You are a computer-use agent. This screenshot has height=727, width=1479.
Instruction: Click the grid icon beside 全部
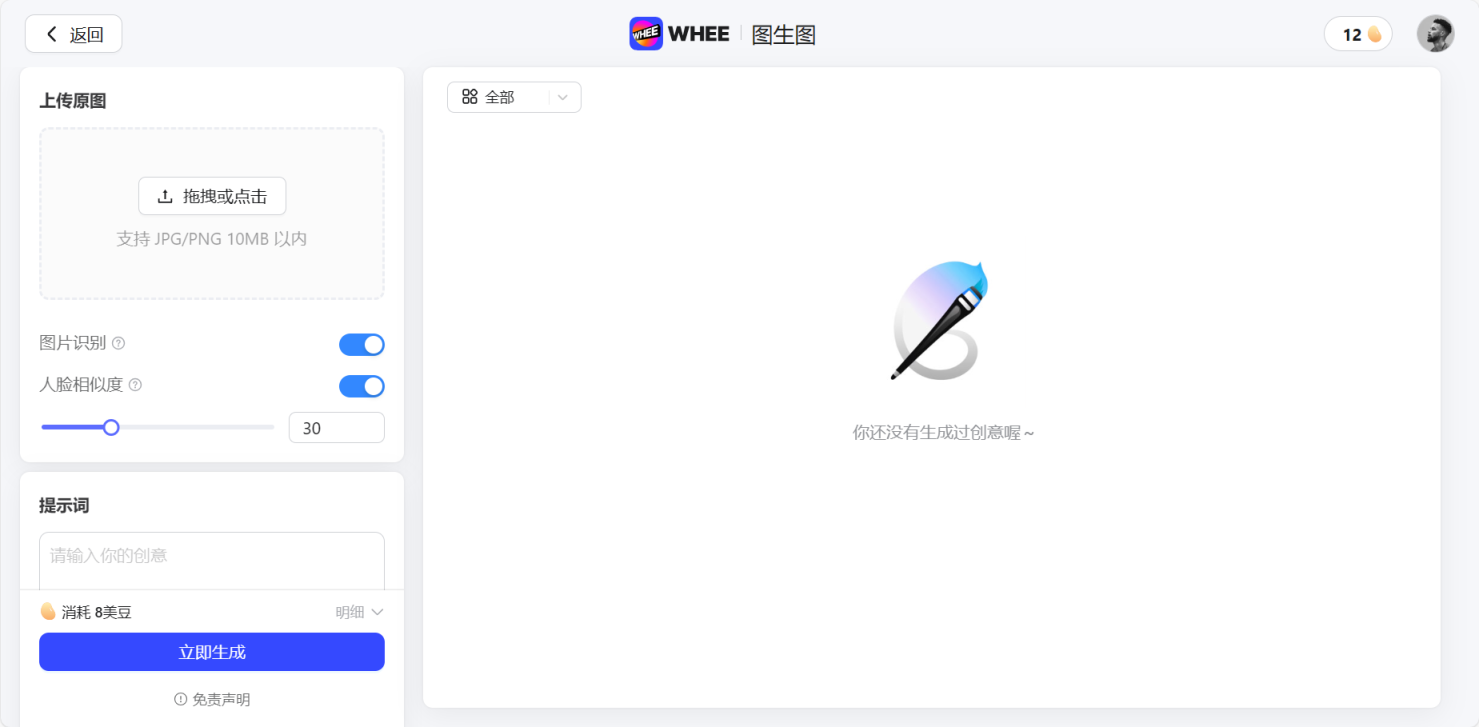[470, 97]
